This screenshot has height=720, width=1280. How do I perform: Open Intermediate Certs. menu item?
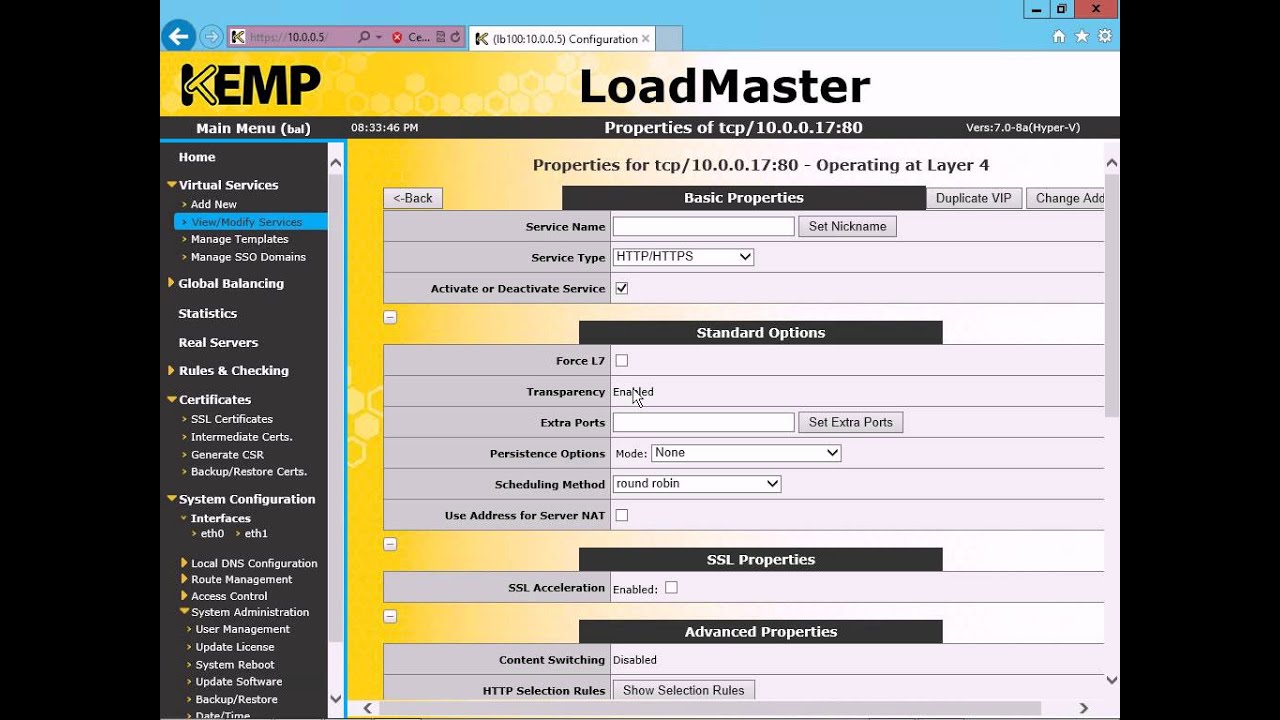242,437
